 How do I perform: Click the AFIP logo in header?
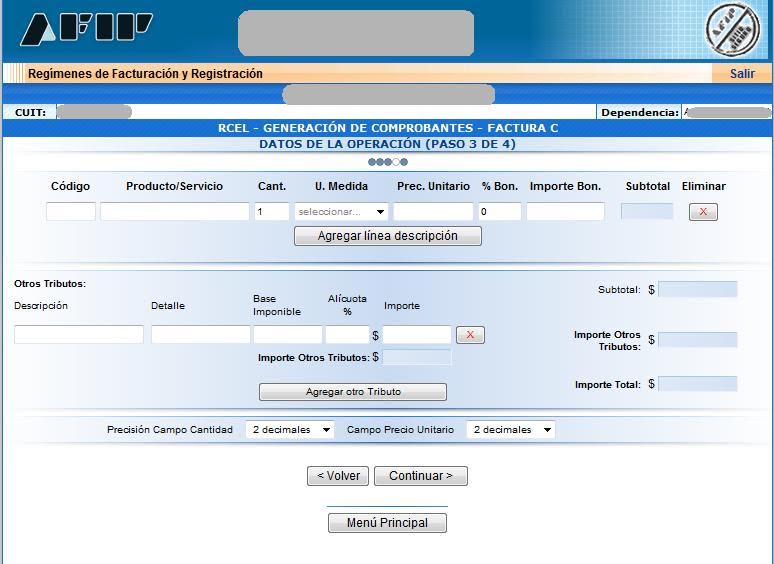coord(87,30)
